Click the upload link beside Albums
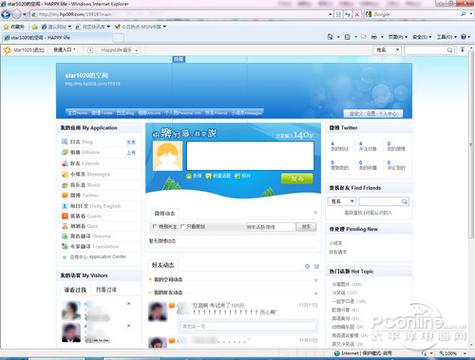The width and height of the screenshot is (475, 360). (x=131, y=153)
